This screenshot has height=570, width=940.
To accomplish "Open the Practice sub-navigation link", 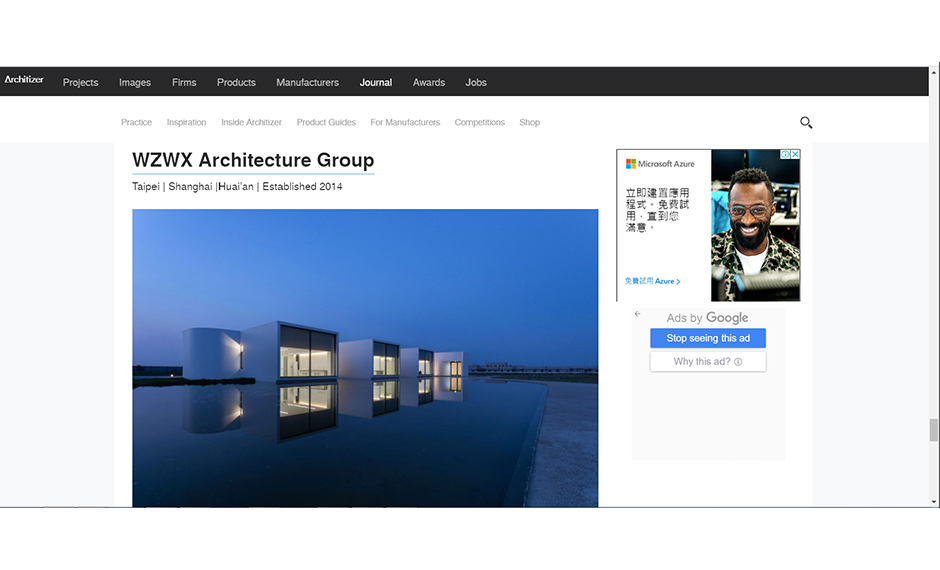I will (137, 122).
